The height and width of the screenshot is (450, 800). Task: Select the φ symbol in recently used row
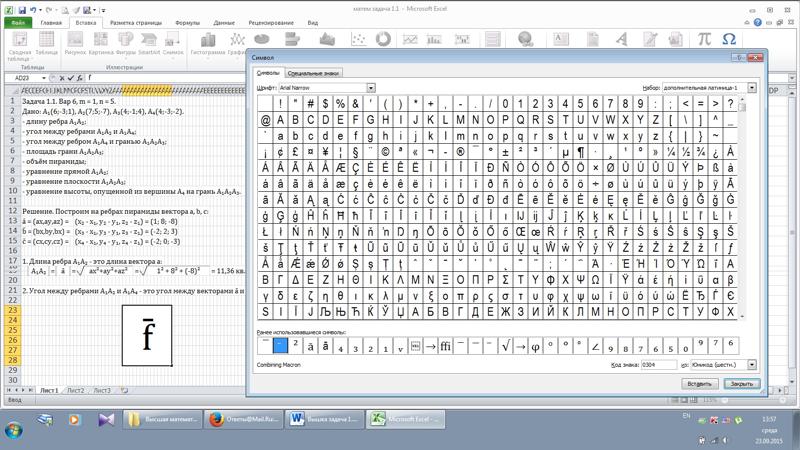(x=535, y=346)
